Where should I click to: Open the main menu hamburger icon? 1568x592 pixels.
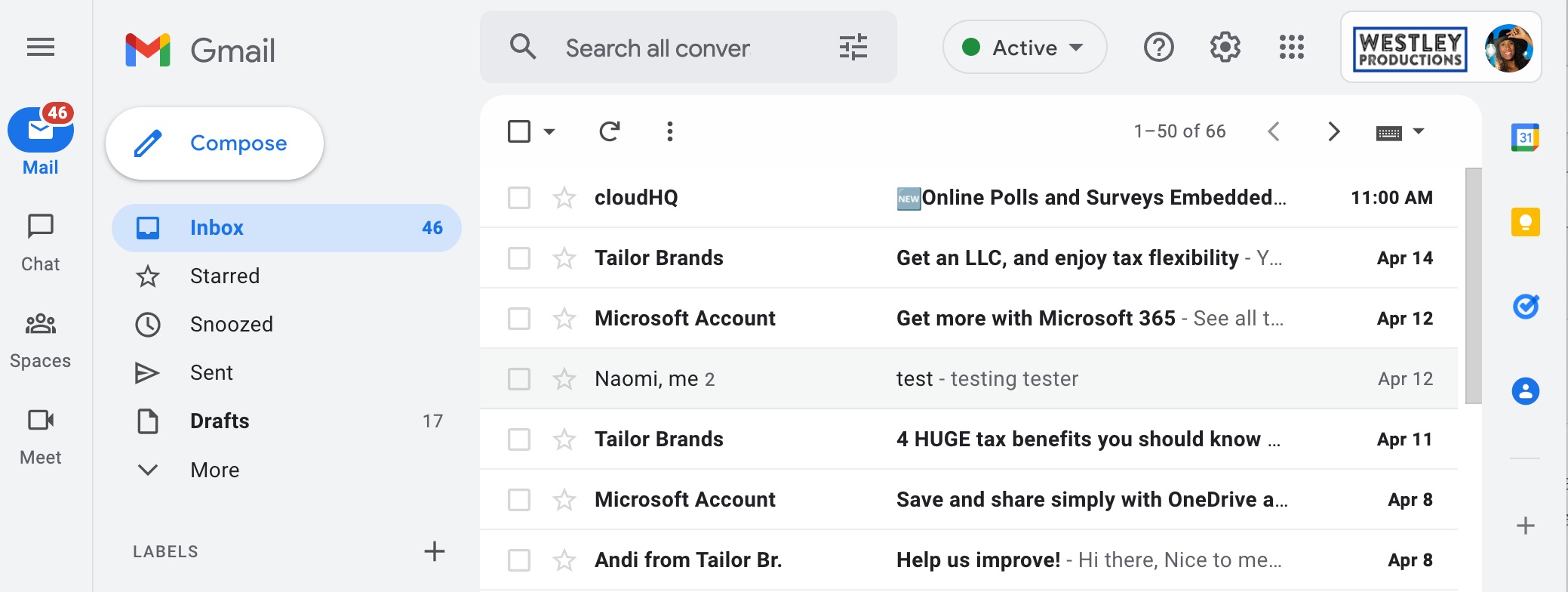click(x=41, y=48)
